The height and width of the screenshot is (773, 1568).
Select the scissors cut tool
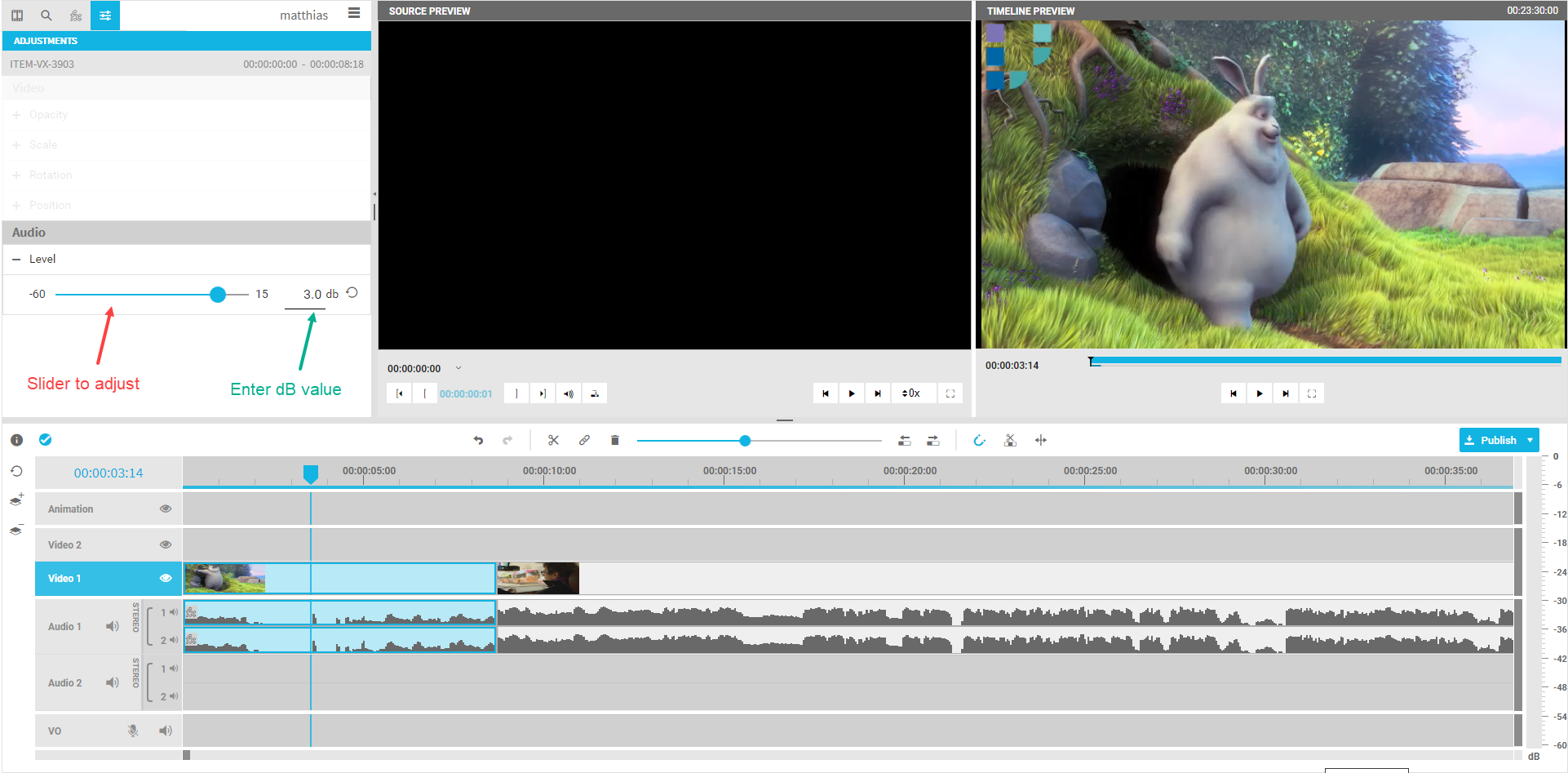click(x=554, y=441)
